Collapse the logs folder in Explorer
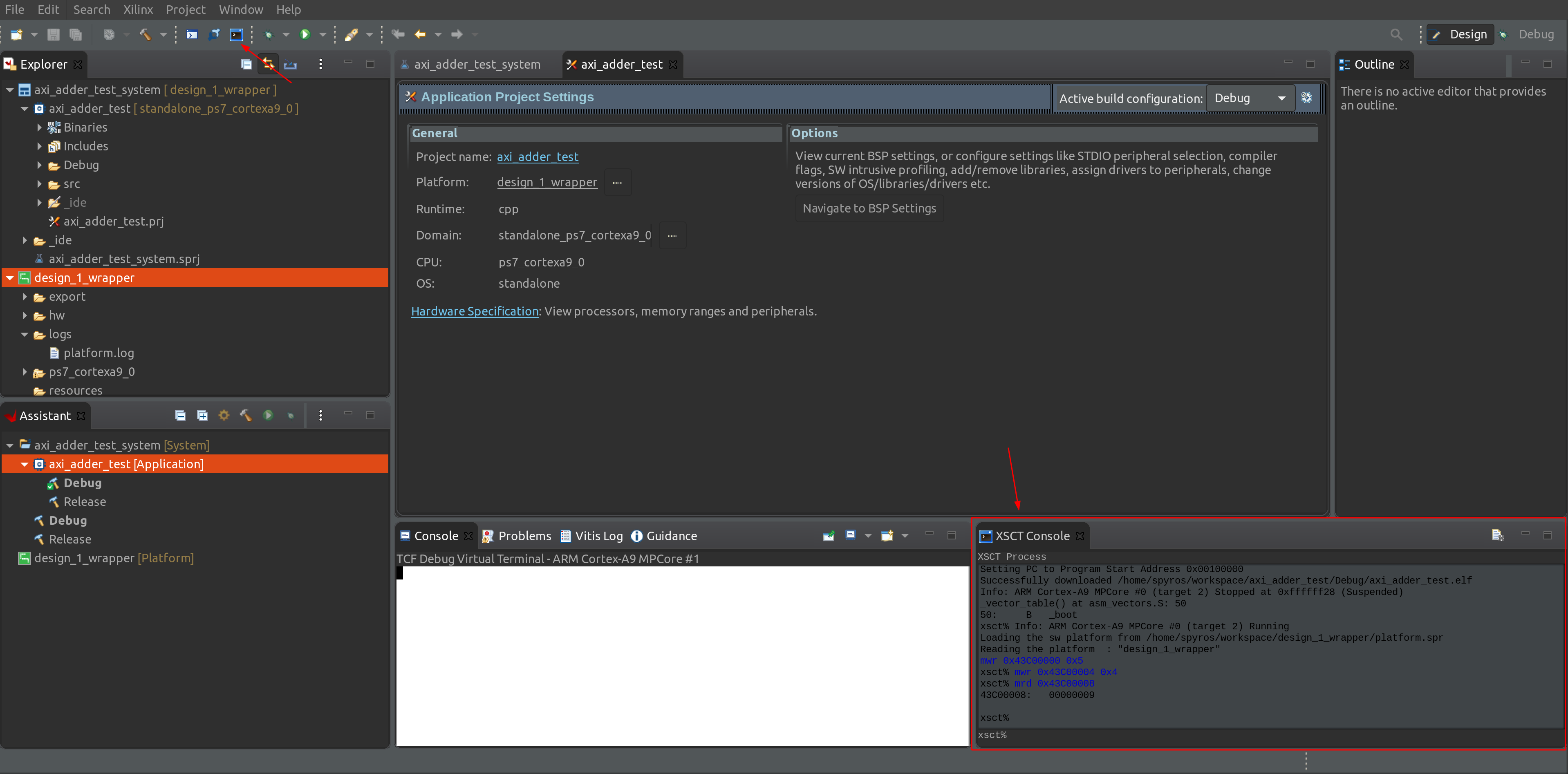Viewport: 1568px width, 774px height. [25, 334]
